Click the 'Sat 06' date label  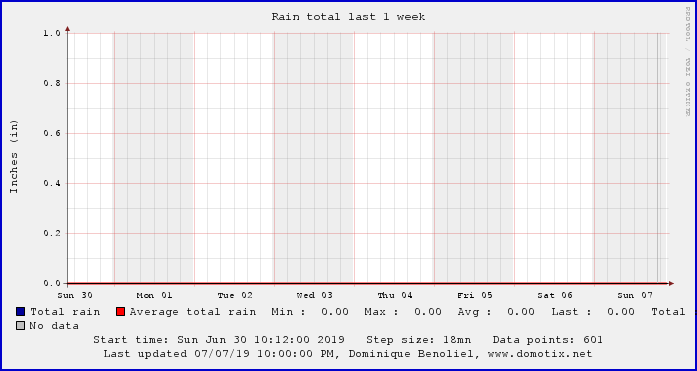click(555, 295)
